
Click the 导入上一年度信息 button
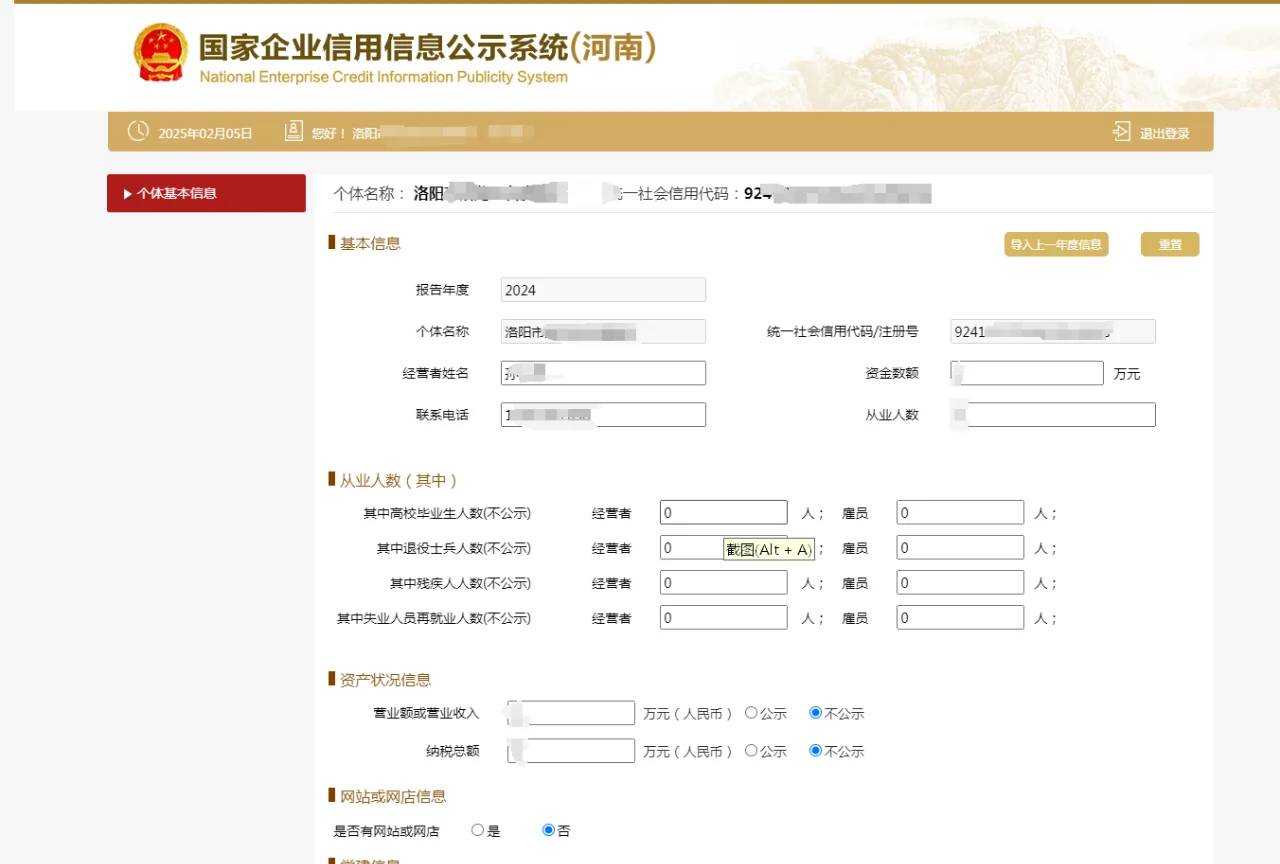tap(1056, 244)
